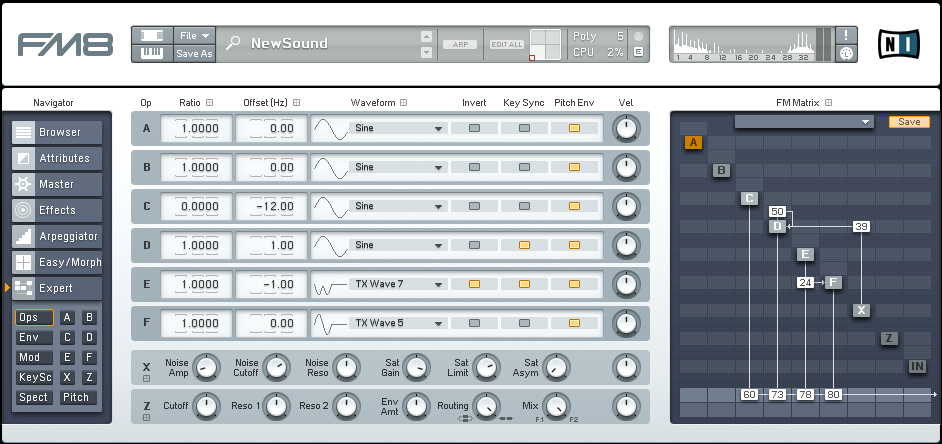Toggle Key Sync for operator B
Image resolution: width=942 pixels, height=444 pixels.
pos(524,167)
